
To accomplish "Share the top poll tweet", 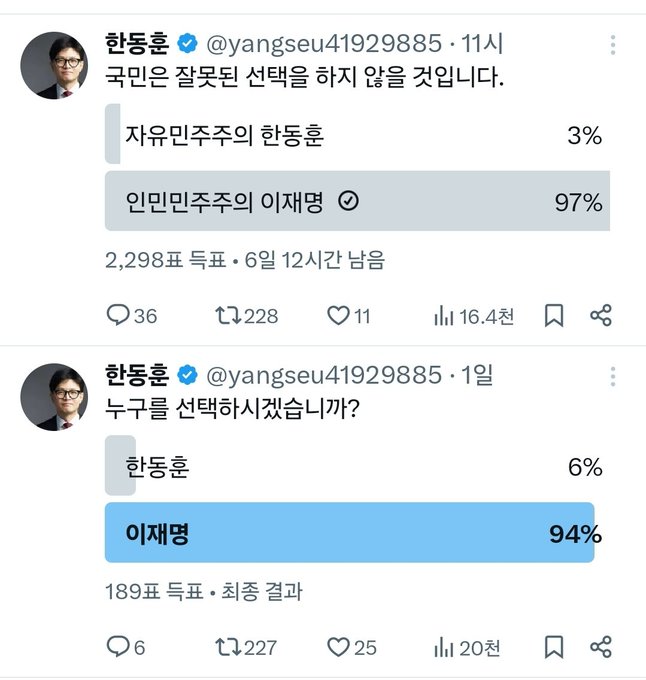I will pos(600,317).
